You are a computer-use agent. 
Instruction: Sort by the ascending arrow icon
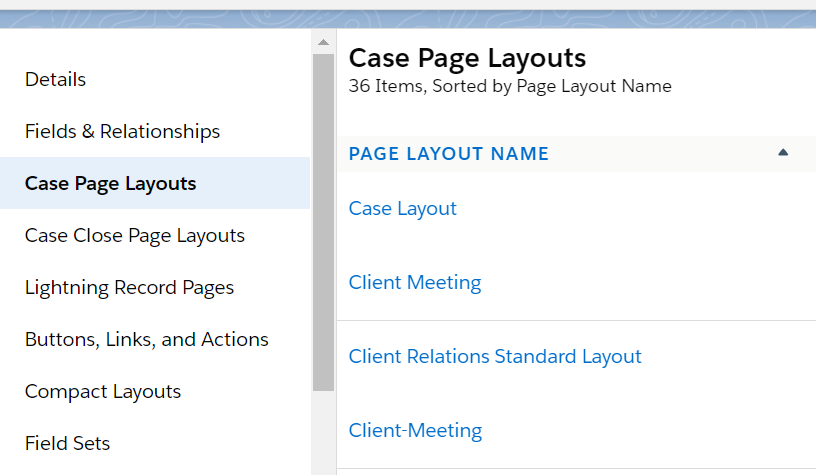783,153
